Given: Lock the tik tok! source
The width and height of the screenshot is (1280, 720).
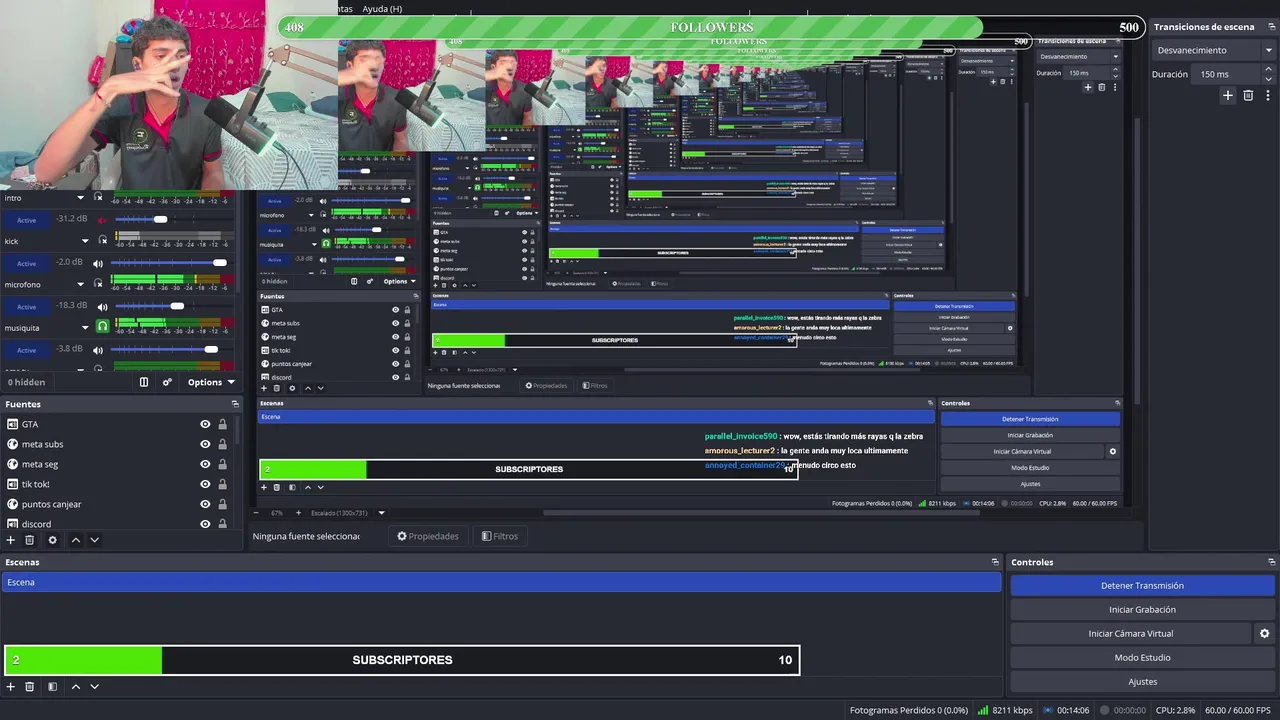Looking at the screenshot, I should [222, 484].
